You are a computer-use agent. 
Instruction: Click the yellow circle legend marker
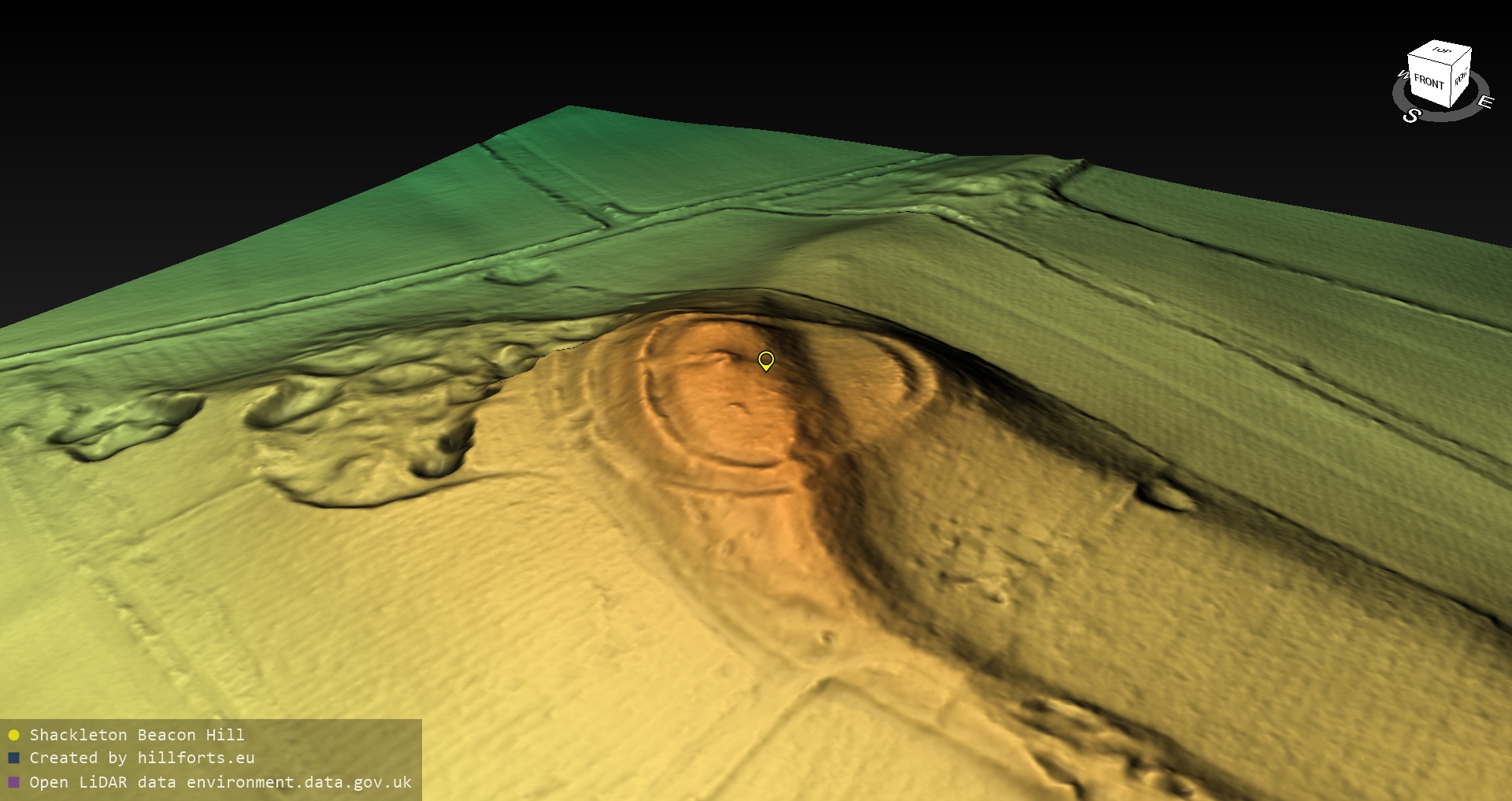point(13,735)
